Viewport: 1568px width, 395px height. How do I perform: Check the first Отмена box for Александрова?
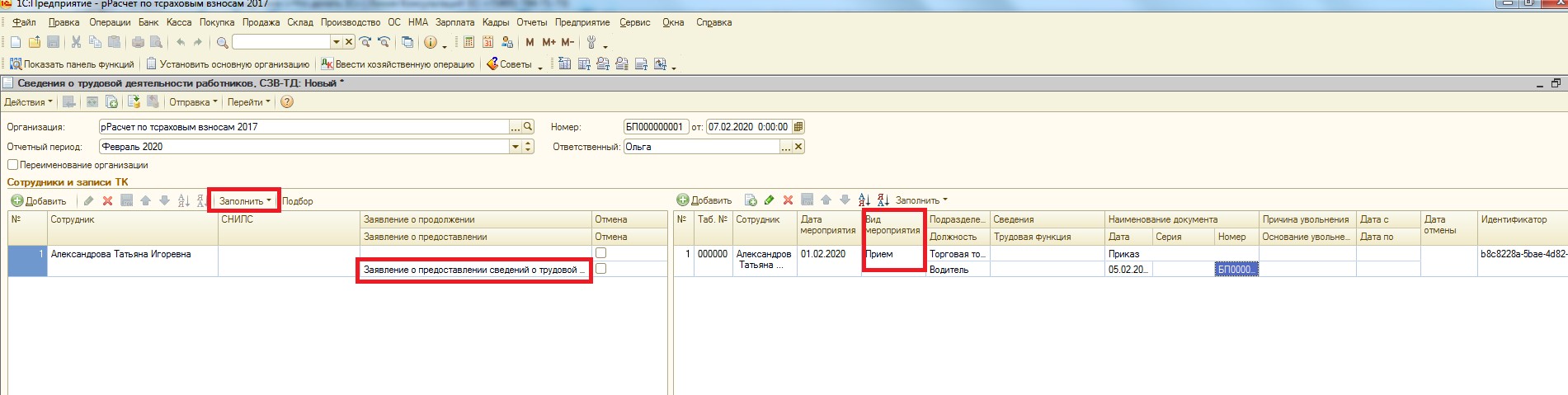click(x=601, y=253)
